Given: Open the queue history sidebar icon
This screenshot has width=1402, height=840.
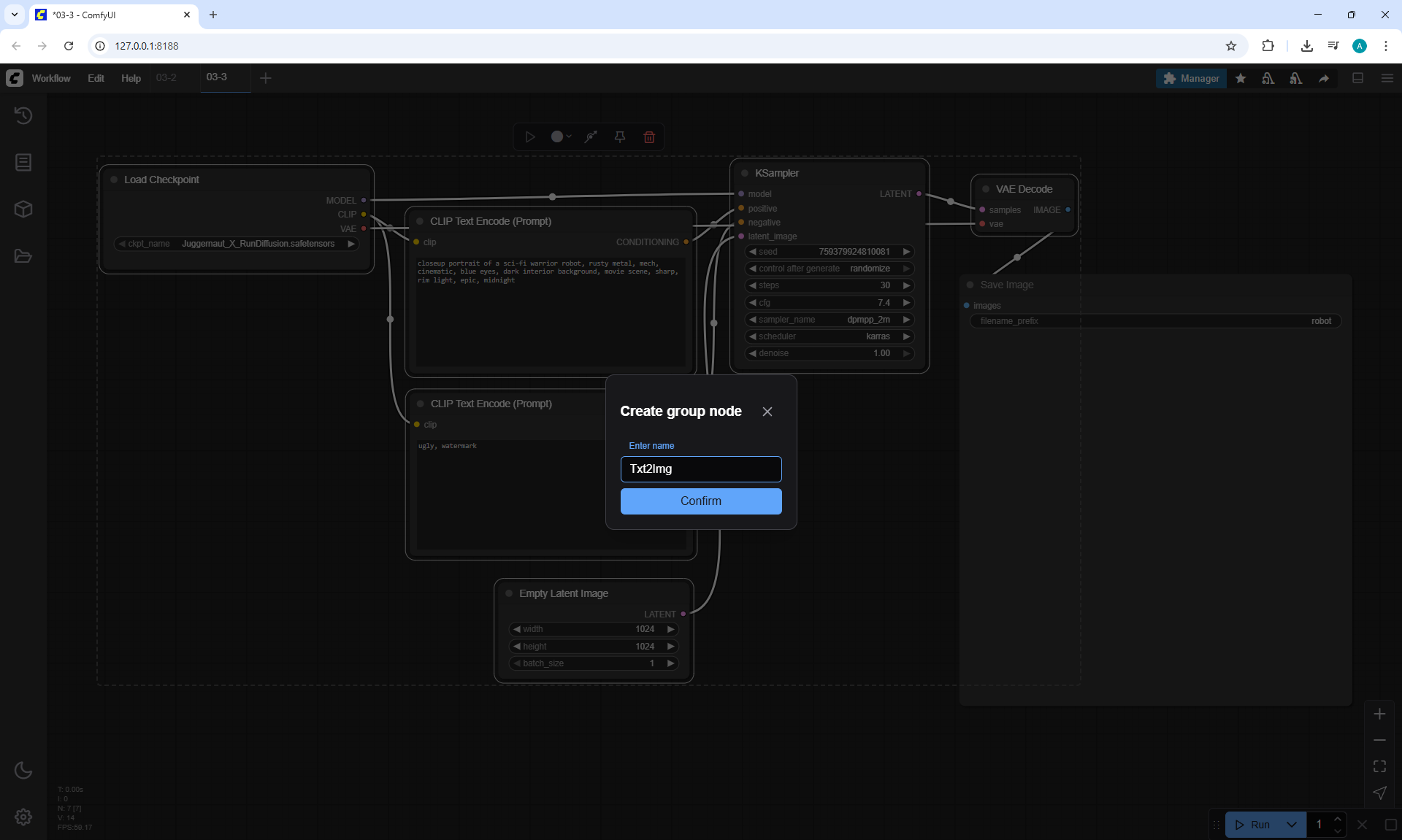Looking at the screenshot, I should pyautogui.click(x=23, y=115).
